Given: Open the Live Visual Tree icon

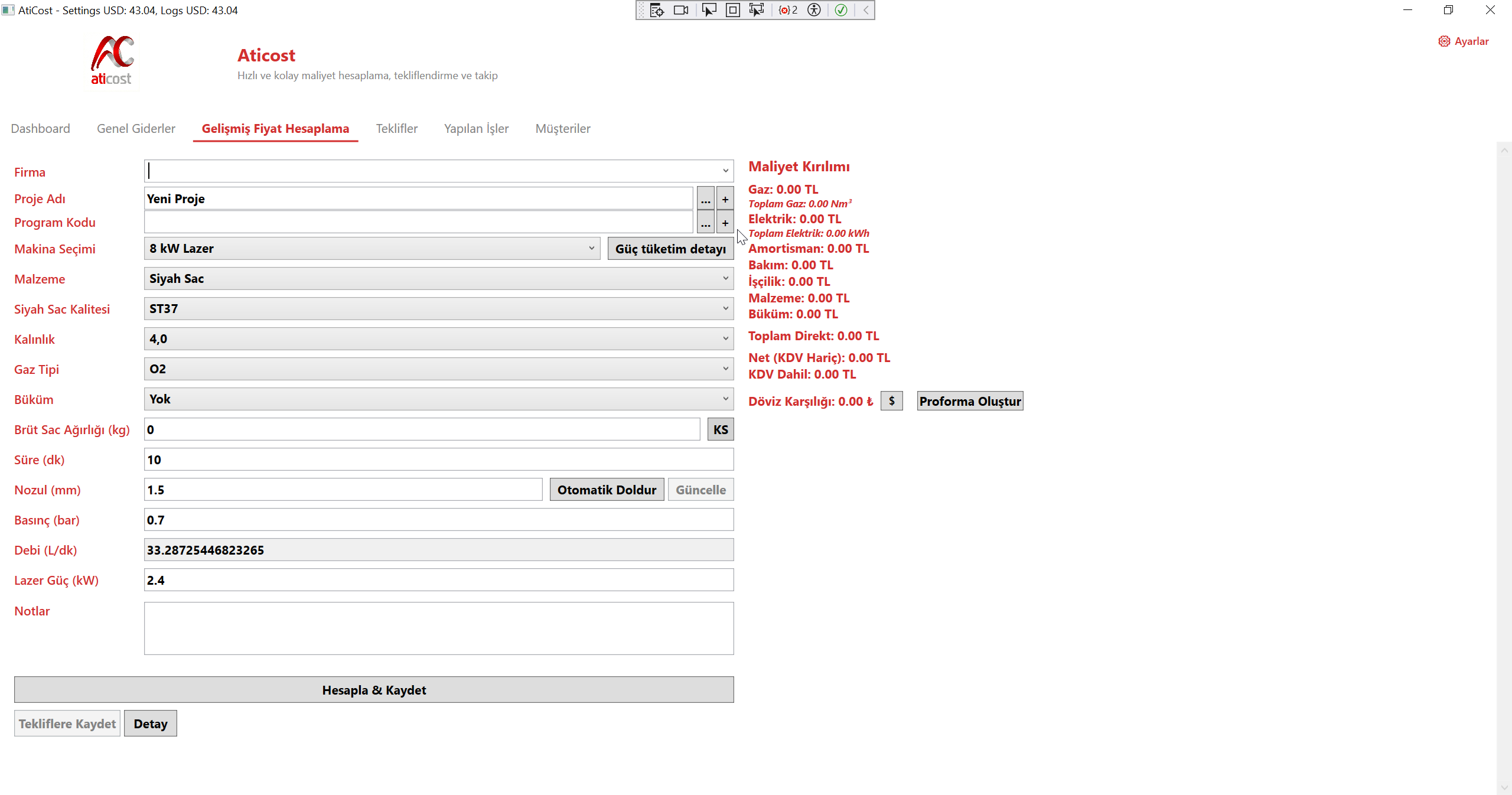Looking at the screenshot, I should [x=657, y=10].
